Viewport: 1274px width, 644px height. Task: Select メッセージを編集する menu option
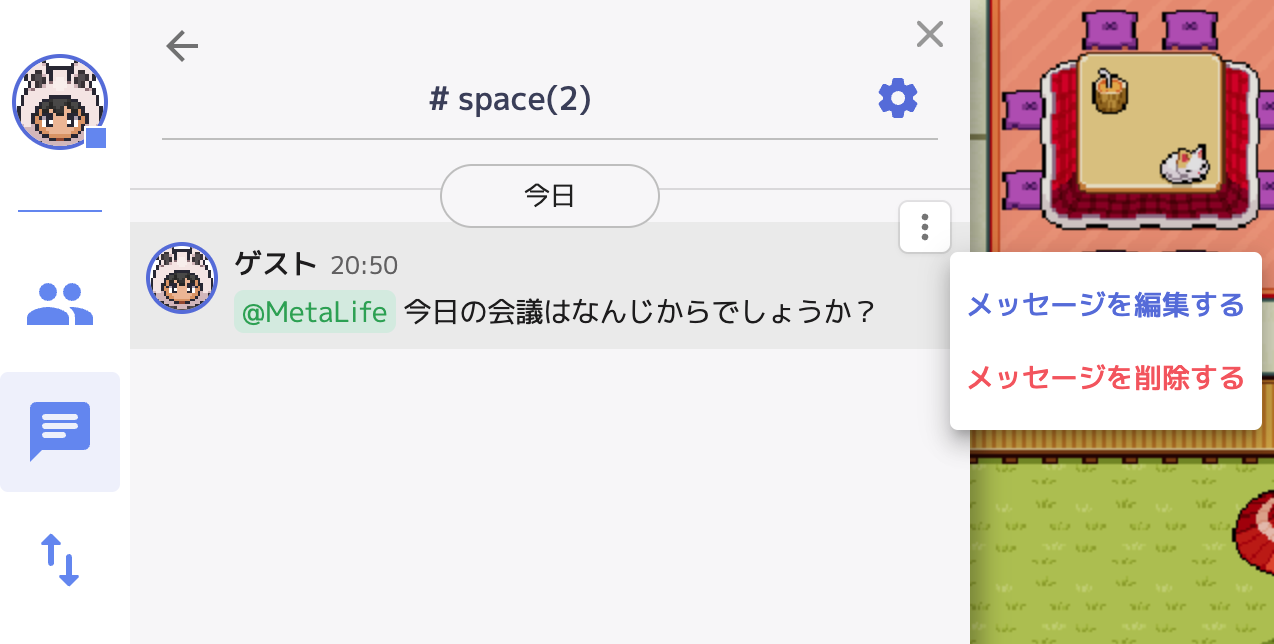click(1105, 305)
